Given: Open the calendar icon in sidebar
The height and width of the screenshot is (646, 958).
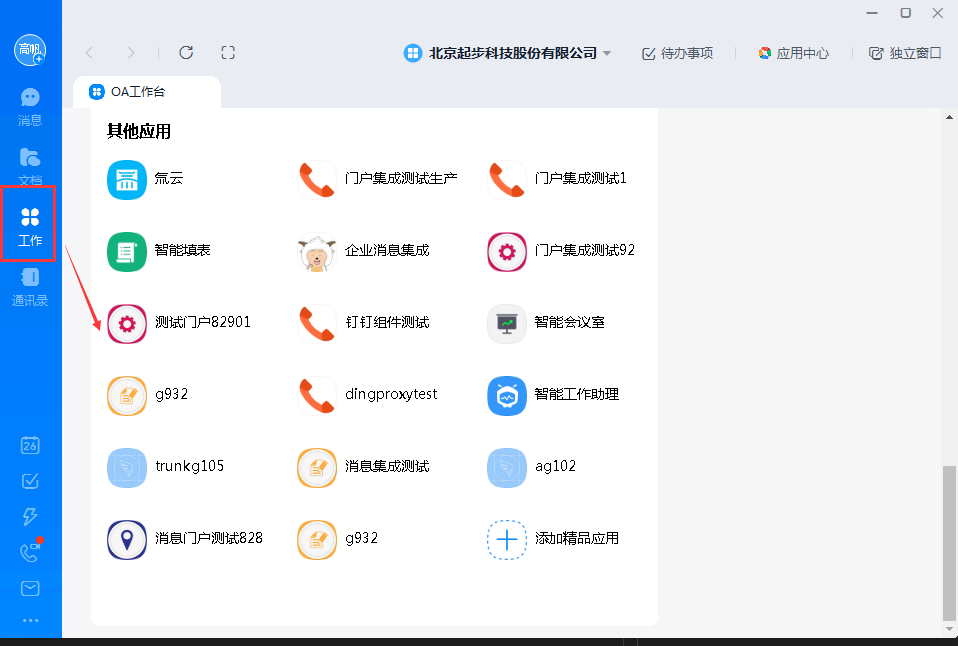Looking at the screenshot, I should (30, 445).
